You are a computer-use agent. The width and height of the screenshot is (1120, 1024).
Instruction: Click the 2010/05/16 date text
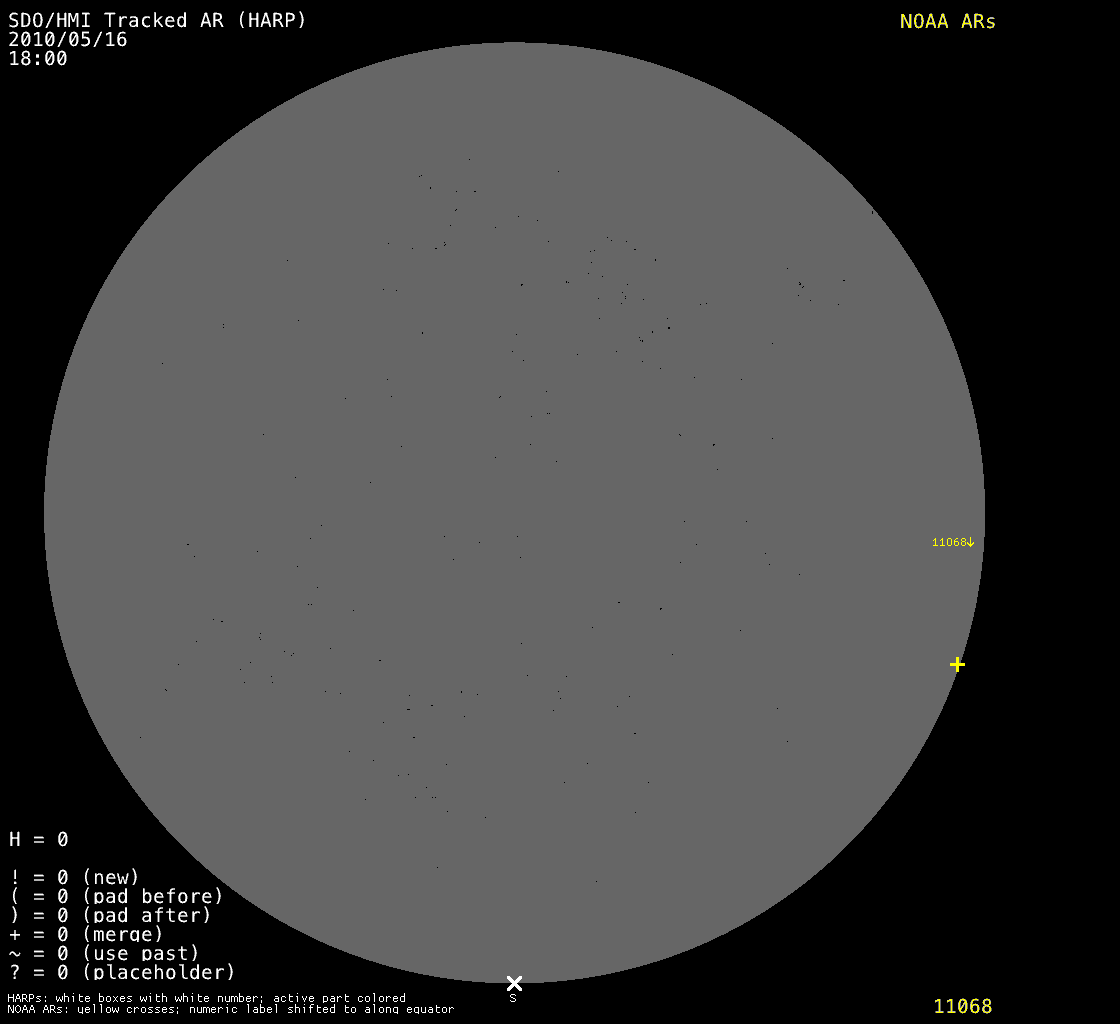click(x=68, y=40)
